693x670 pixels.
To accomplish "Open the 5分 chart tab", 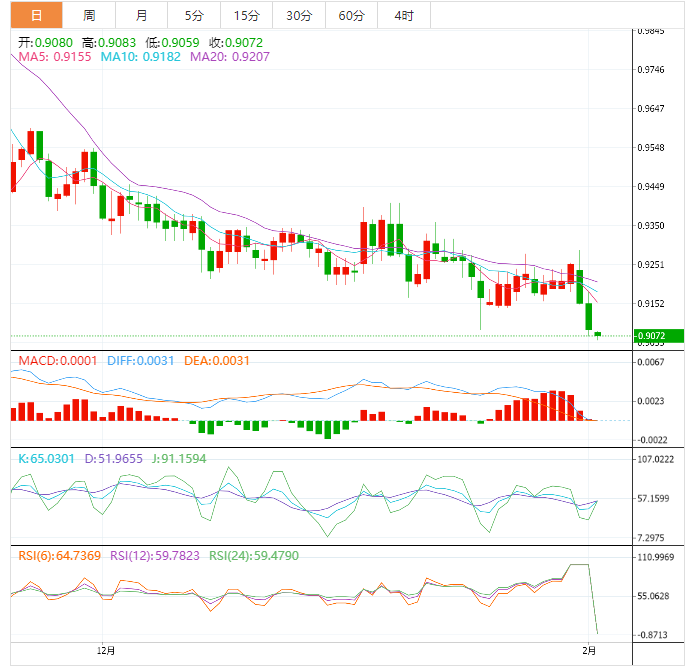I will [193, 15].
